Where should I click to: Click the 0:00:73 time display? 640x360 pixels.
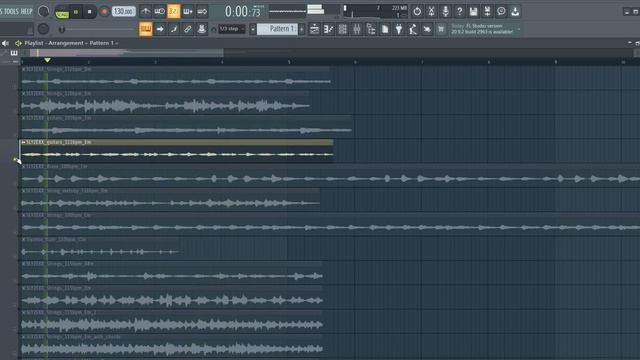click(243, 12)
